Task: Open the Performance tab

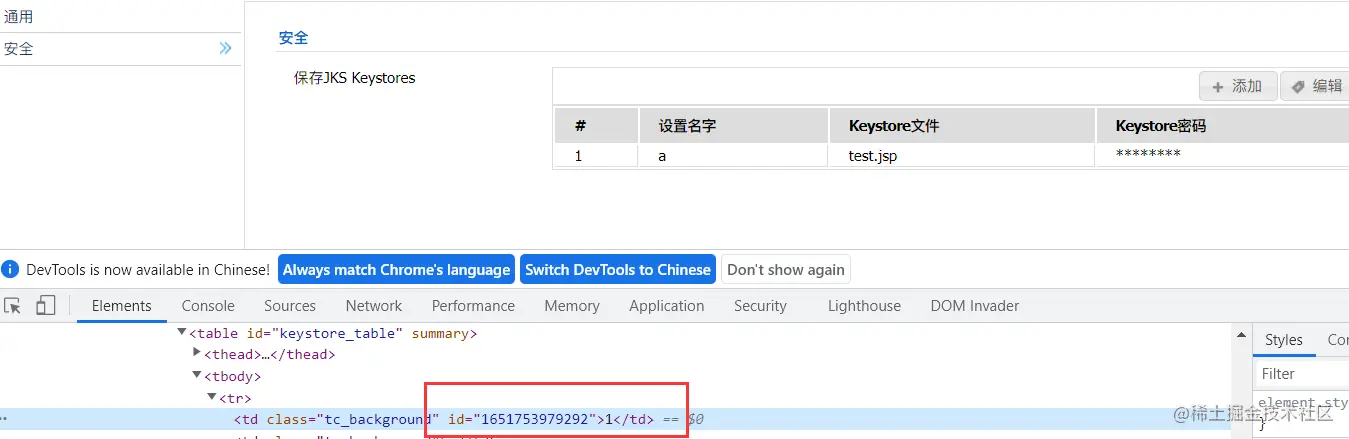Action: [x=473, y=306]
